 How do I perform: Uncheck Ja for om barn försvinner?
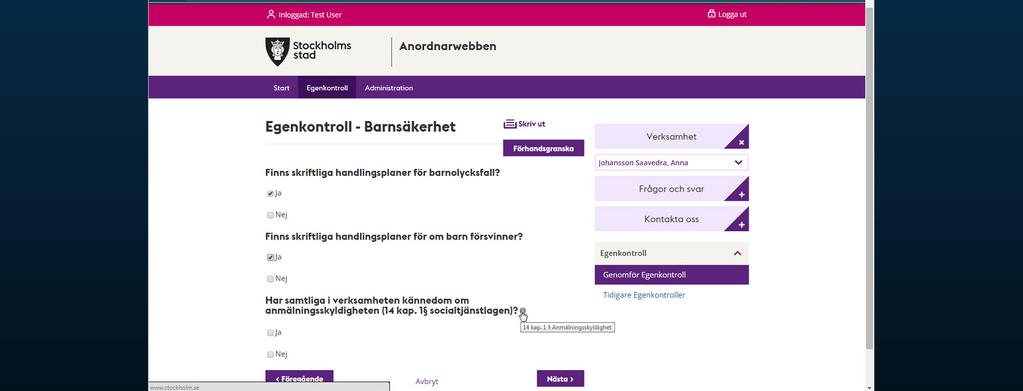tap(270, 257)
